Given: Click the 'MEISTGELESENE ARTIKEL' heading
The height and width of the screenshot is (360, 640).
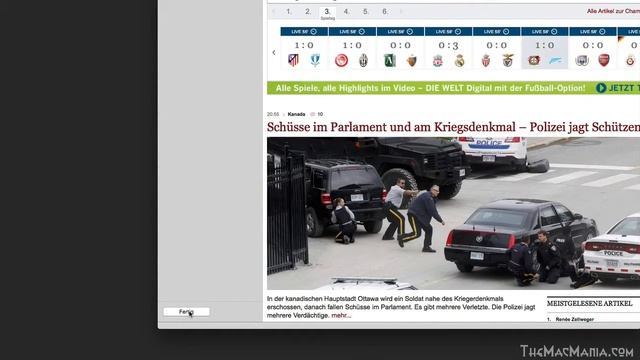Looking at the screenshot, I should coord(589,304).
